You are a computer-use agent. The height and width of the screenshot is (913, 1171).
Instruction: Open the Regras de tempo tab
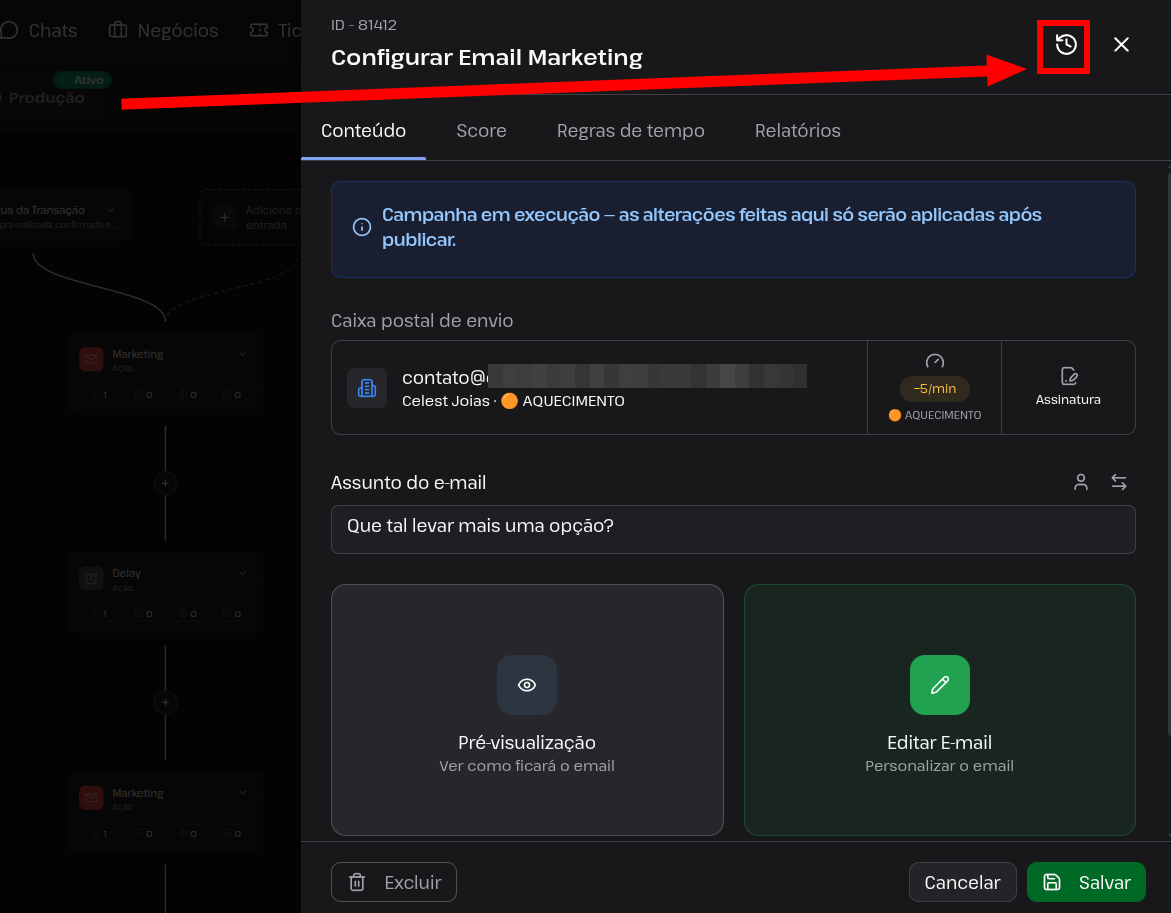(x=630, y=131)
